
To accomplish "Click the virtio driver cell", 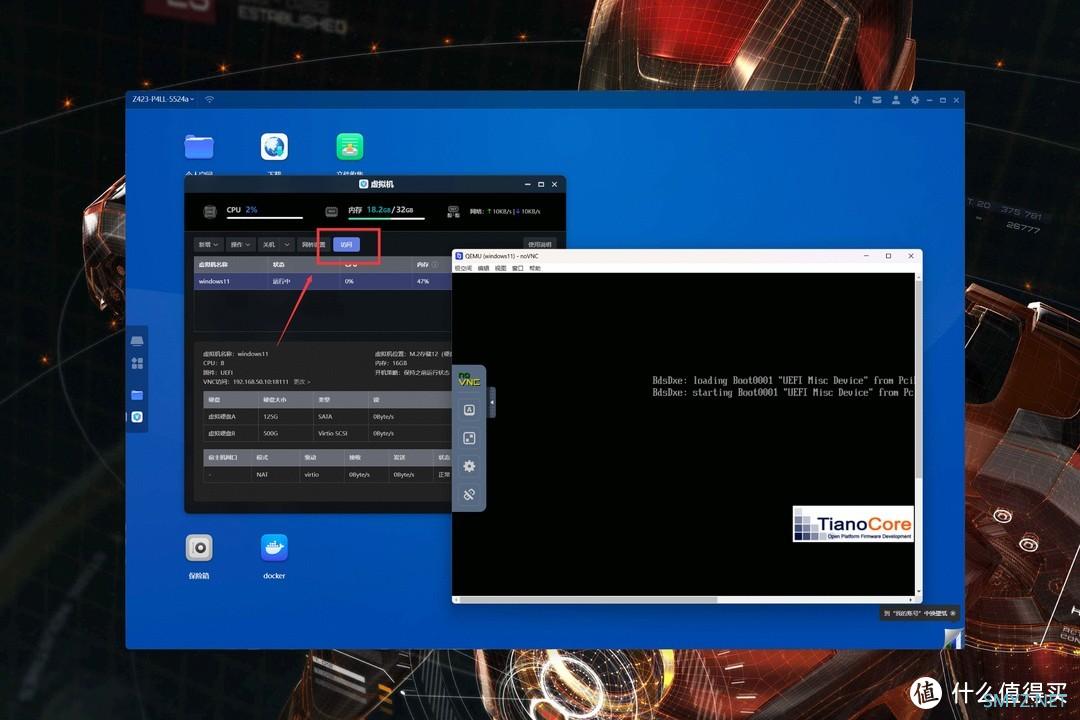I will tap(311, 475).
